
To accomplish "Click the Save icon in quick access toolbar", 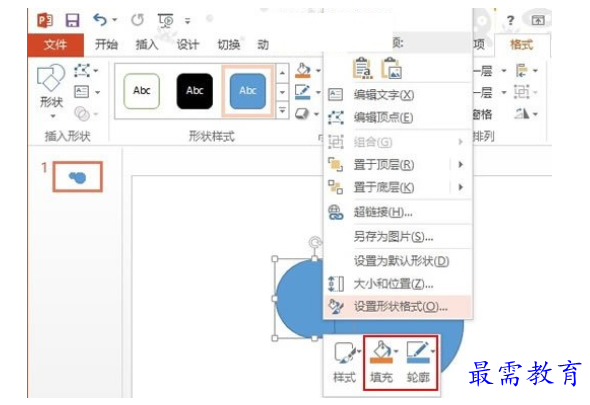I will 72,20.
